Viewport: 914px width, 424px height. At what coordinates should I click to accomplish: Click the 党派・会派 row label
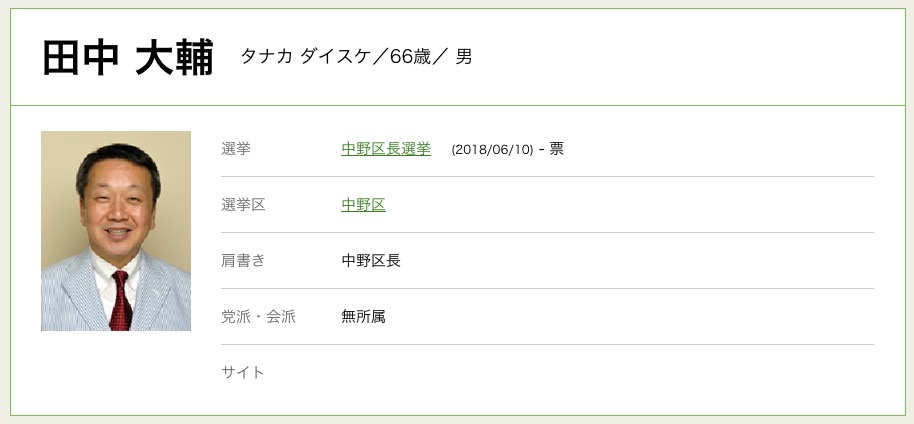[258, 317]
